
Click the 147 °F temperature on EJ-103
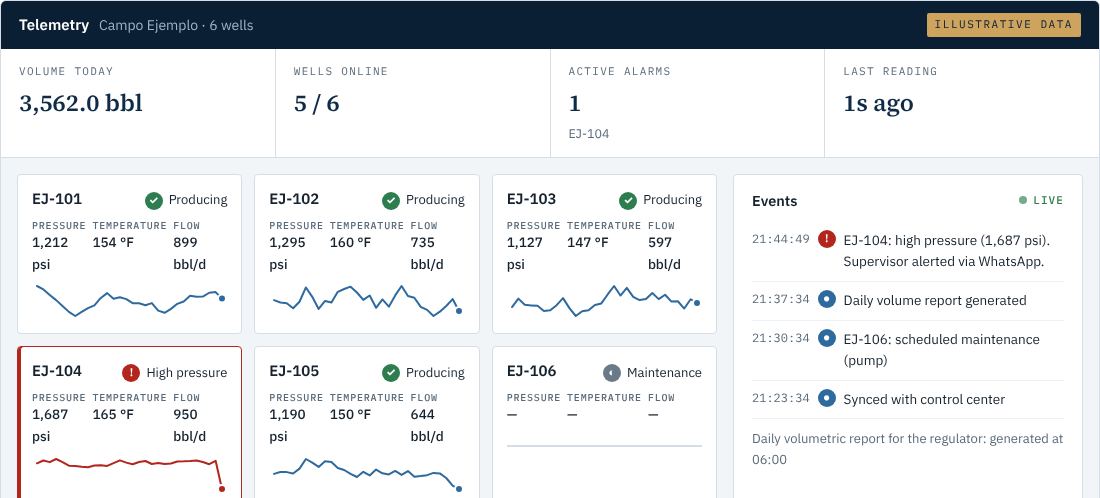pyautogui.click(x=587, y=243)
